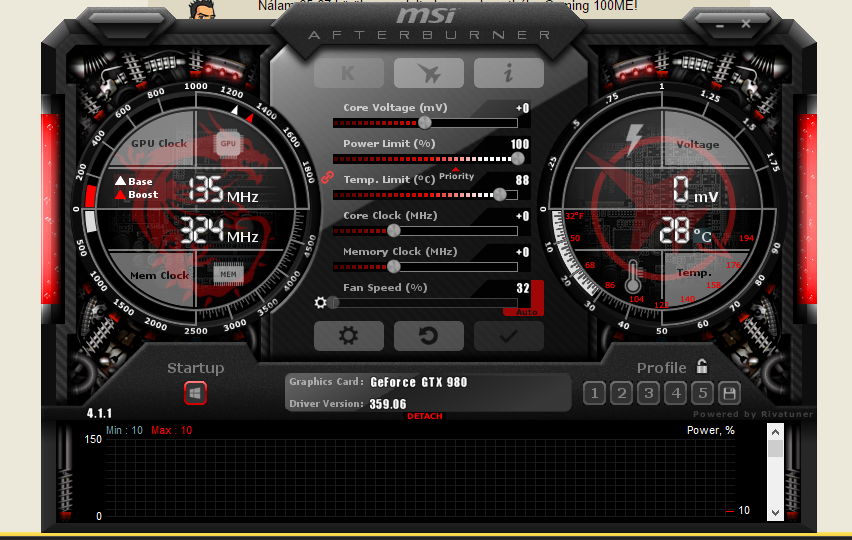
Task: Open the Kombustor K button
Action: coord(349,73)
